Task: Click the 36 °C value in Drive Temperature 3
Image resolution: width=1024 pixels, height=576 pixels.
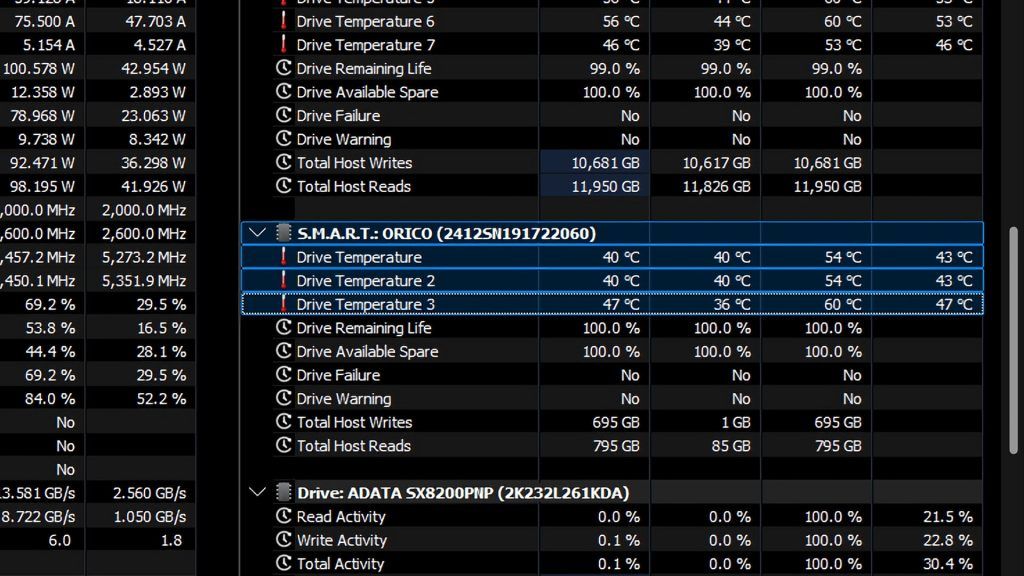Action: (x=731, y=304)
